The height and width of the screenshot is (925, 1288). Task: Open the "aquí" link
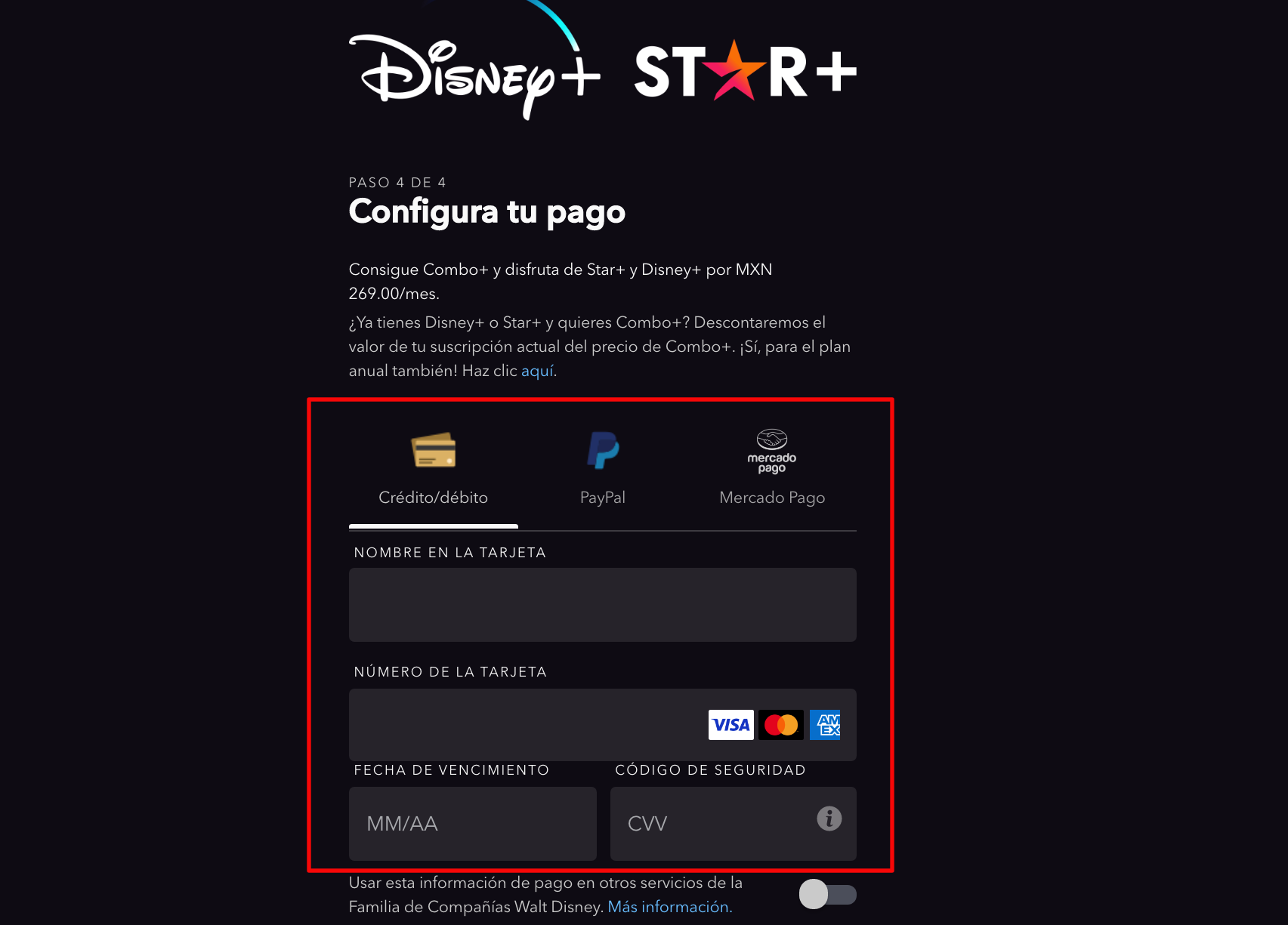point(538,371)
